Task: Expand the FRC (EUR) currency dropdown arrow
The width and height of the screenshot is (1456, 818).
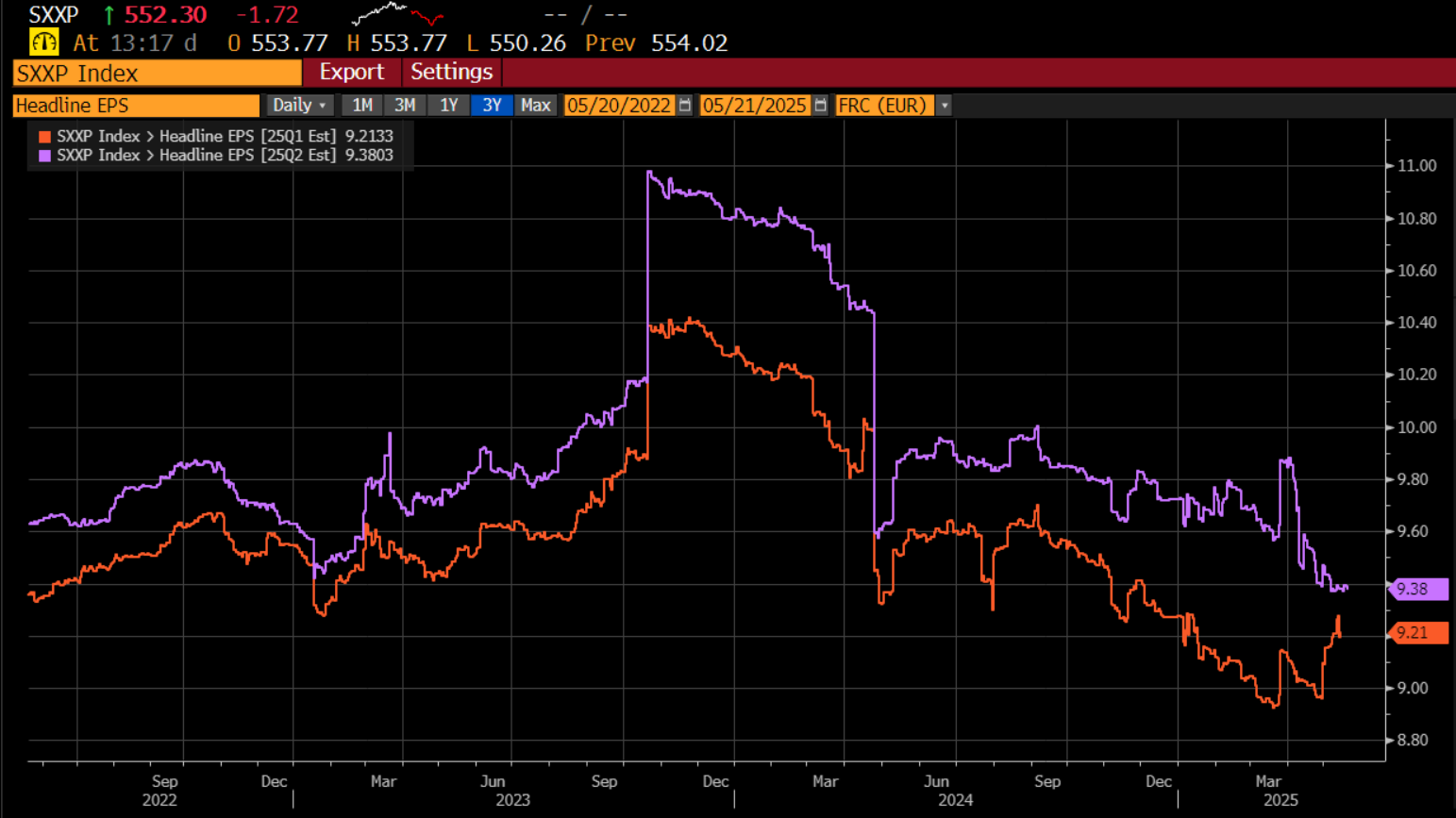Action: point(944,105)
